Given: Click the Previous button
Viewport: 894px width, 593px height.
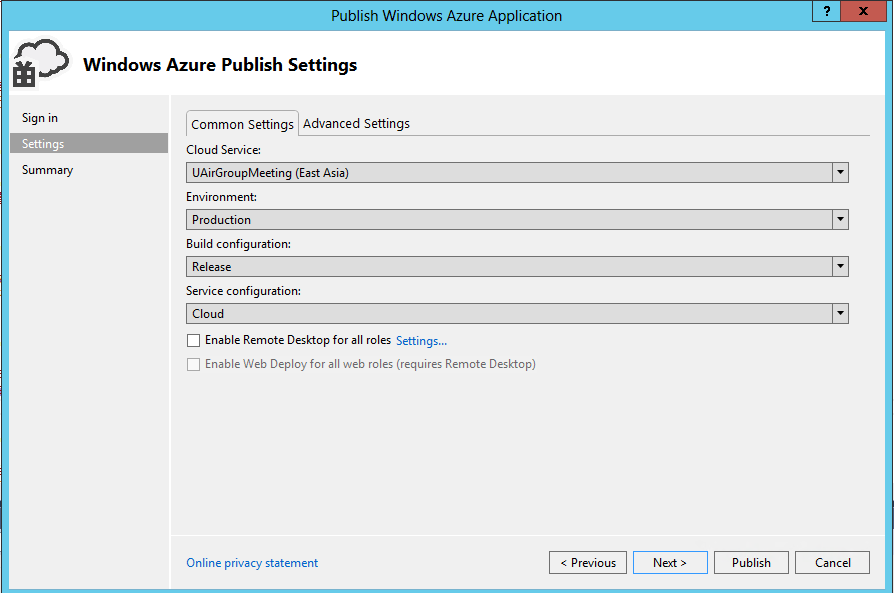Looking at the screenshot, I should [x=588, y=563].
